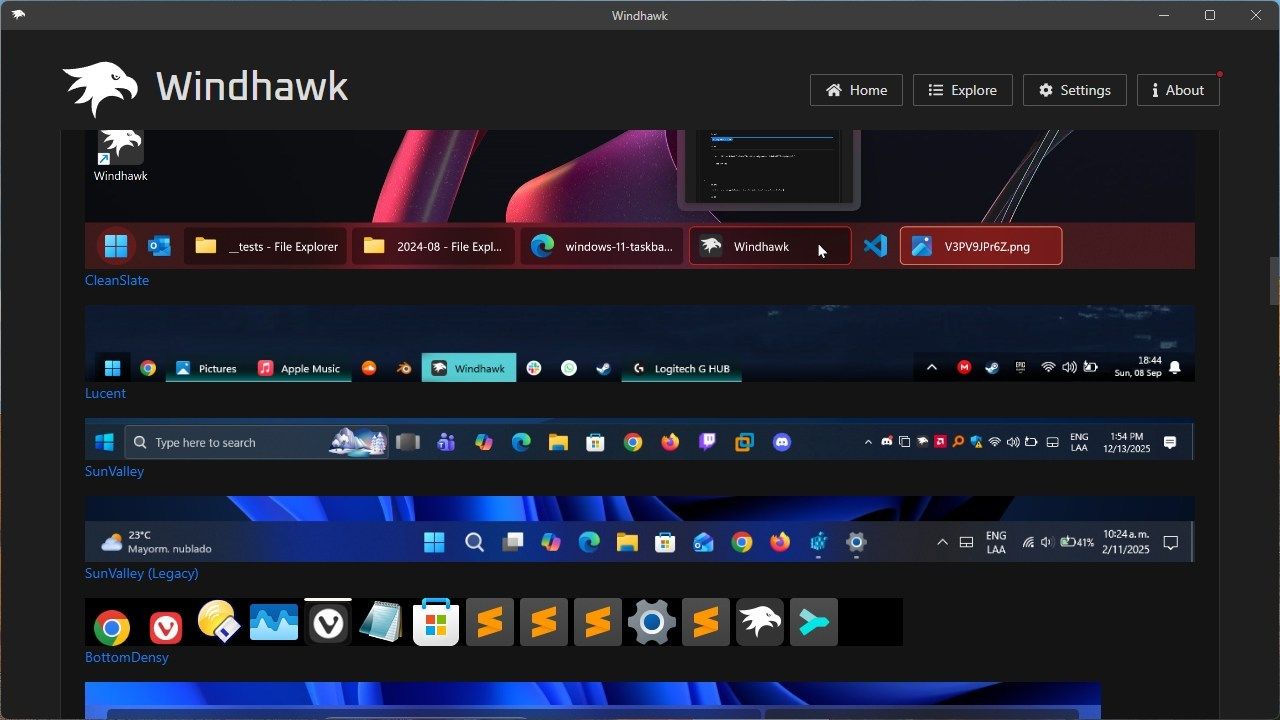Viewport: 1280px width, 720px height.
Task: Open the BottomDensy theme link
Action: click(x=127, y=657)
